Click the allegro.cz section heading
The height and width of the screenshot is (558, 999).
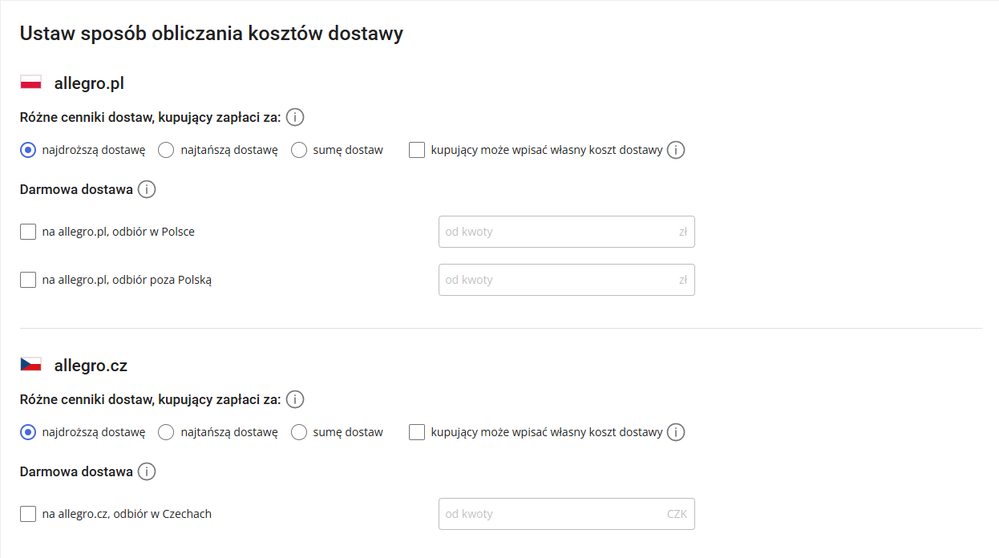90,366
